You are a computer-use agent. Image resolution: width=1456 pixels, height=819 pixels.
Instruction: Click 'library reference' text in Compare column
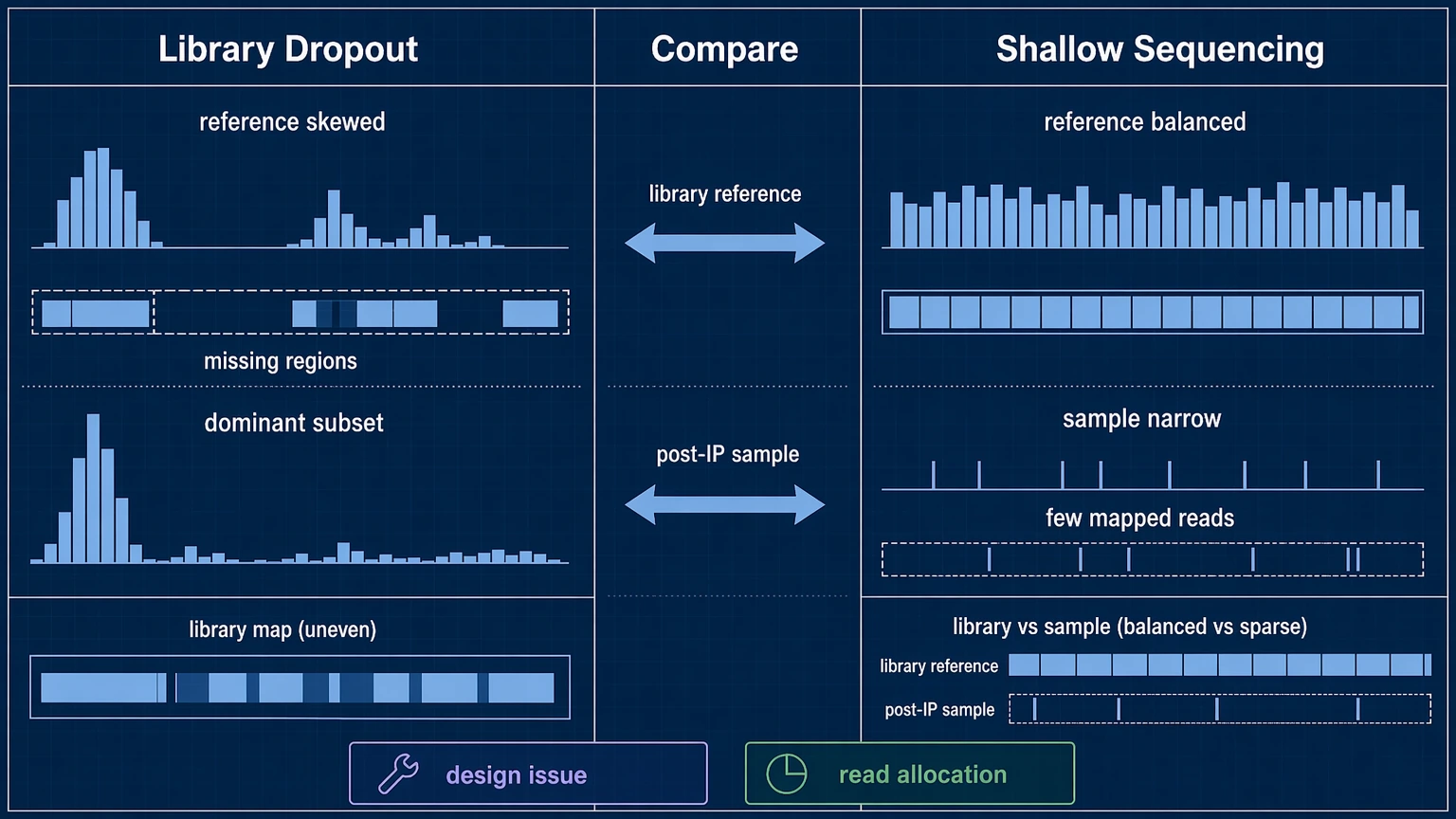click(x=725, y=194)
